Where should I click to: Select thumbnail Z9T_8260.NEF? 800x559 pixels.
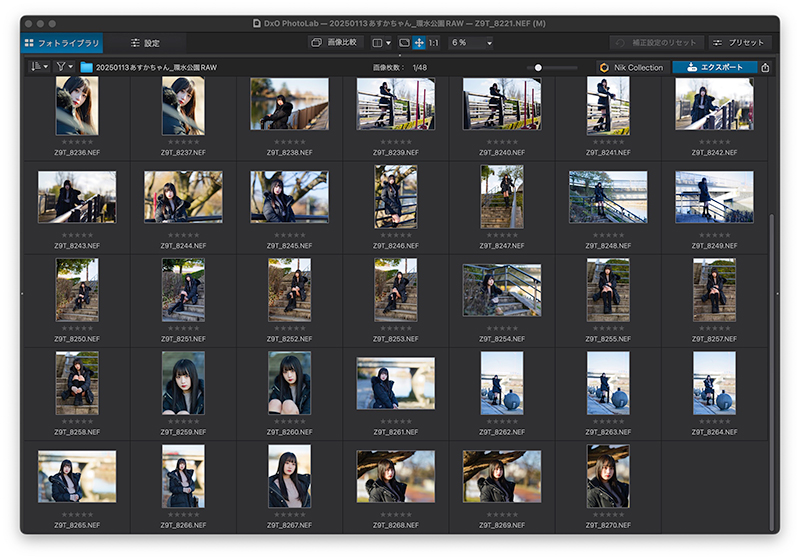tap(289, 383)
